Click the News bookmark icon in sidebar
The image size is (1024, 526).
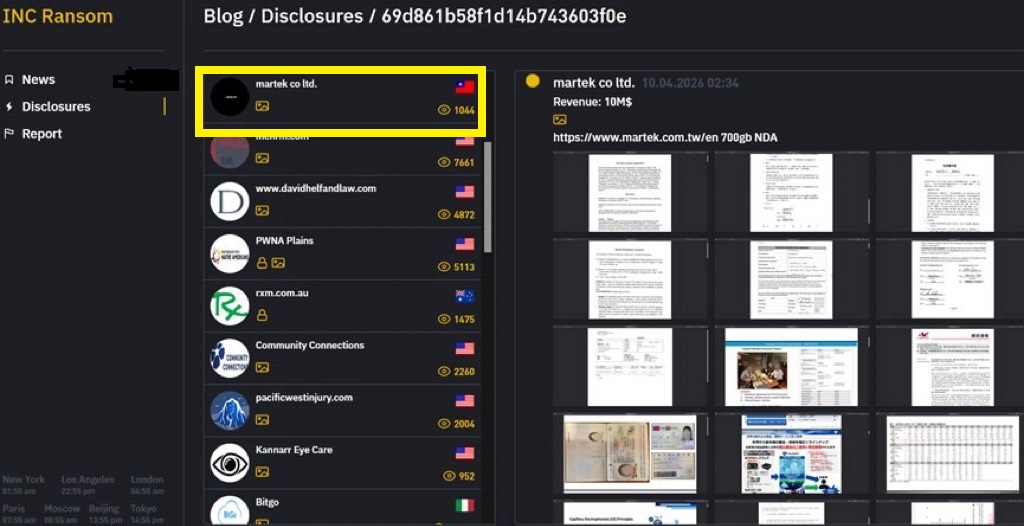pos(9,80)
